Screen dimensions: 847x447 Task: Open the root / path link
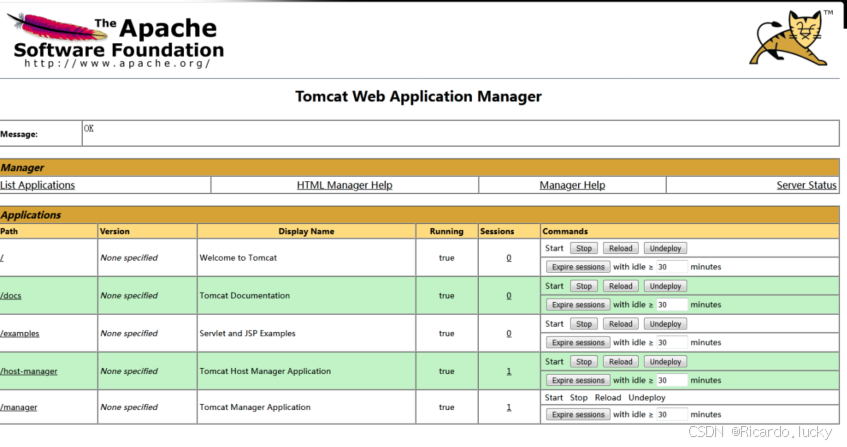[x=2, y=258]
